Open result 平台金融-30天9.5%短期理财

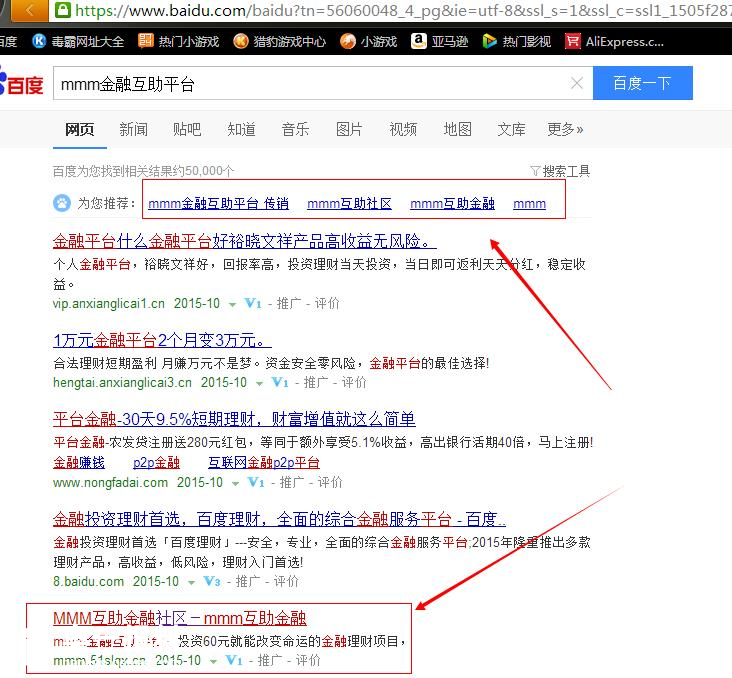click(x=234, y=419)
